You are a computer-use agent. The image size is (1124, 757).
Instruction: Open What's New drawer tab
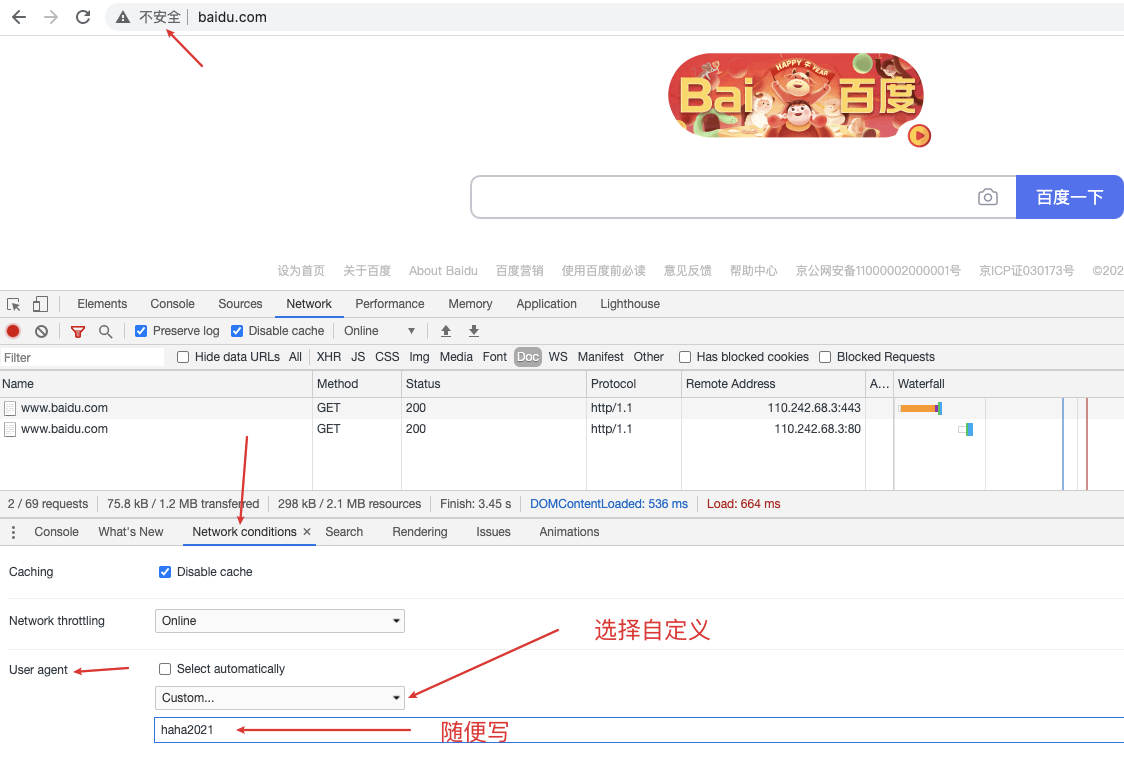(130, 532)
